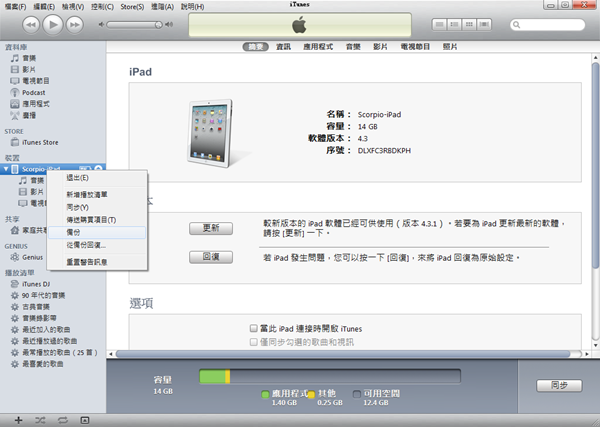Open the 古典音樂 smart playlist
The image size is (600, 427).
36,307
